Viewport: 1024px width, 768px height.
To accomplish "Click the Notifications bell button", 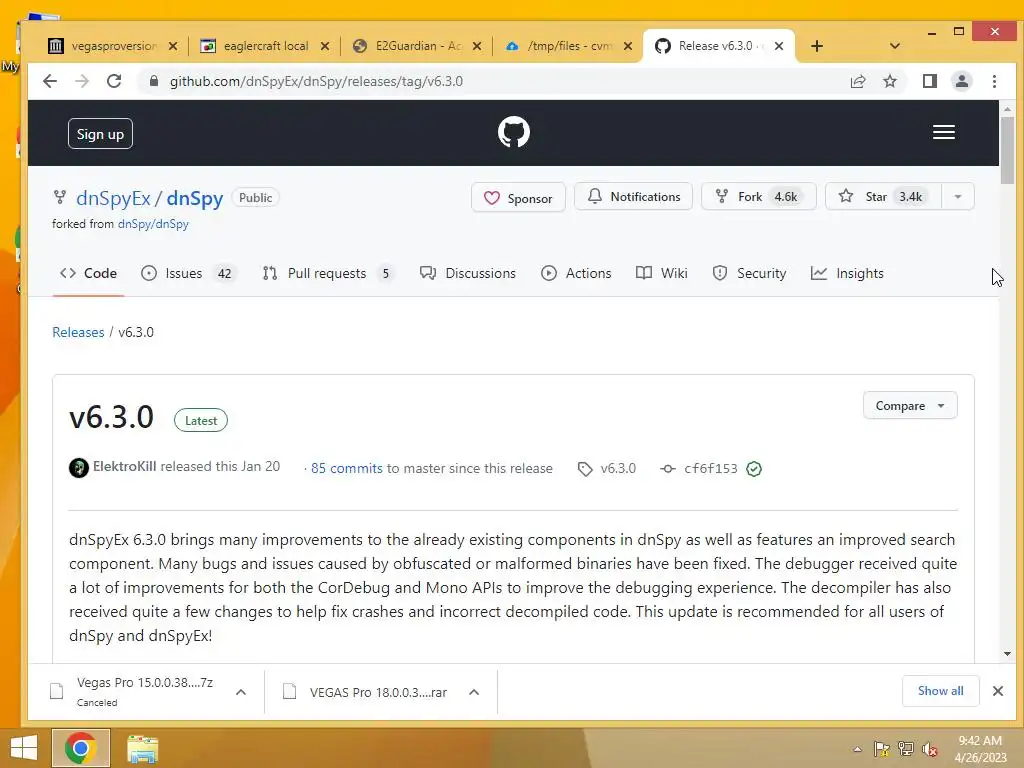I will 633,197.
